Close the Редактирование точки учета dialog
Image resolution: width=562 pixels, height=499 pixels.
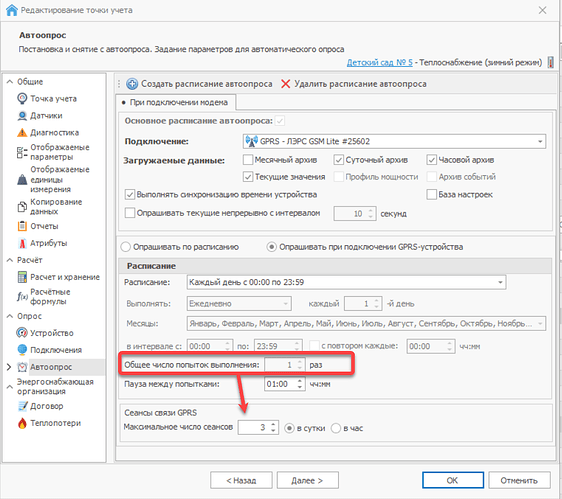(542, 10)
